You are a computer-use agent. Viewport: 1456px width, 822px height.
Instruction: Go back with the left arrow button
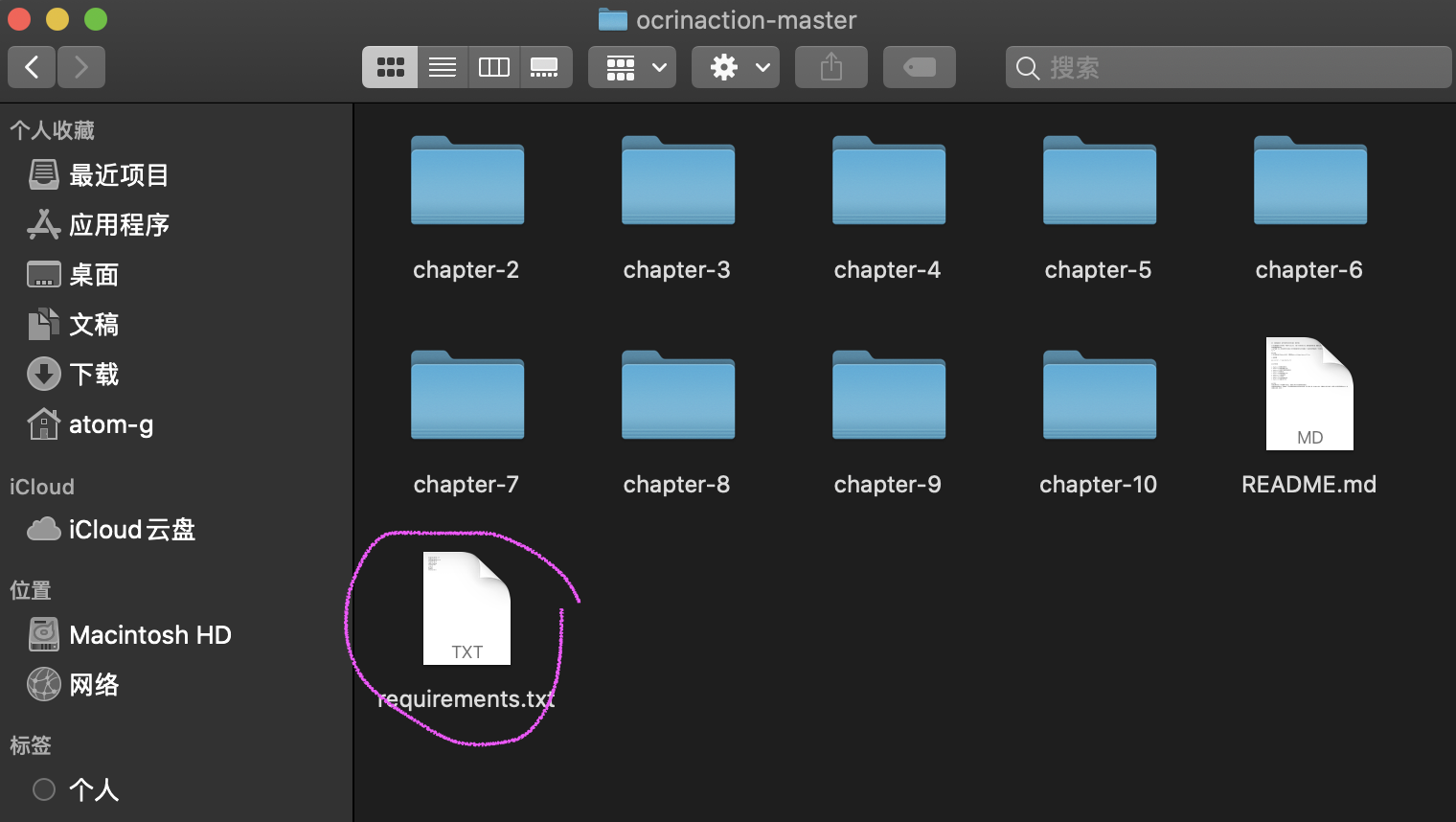pyautogui.click(x=32, y=67)
